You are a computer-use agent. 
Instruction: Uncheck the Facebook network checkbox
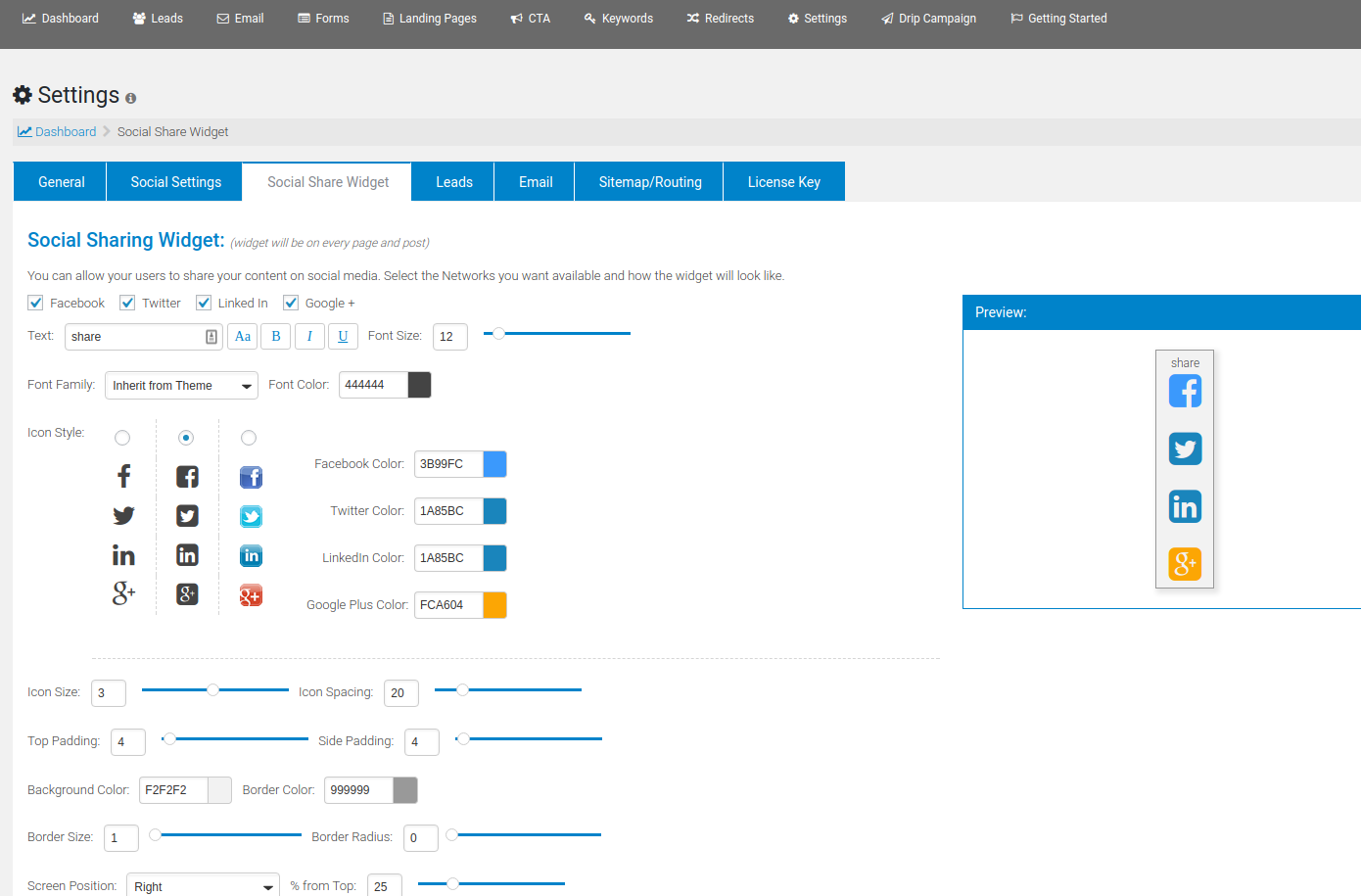tap(36, 303)
